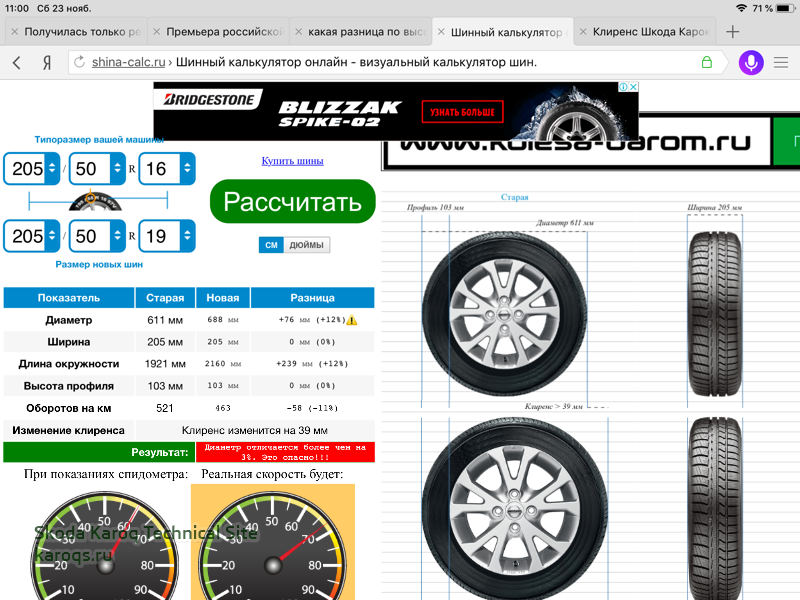
Task: Open new tire width dropdown 205
Action: click(32, 236)
